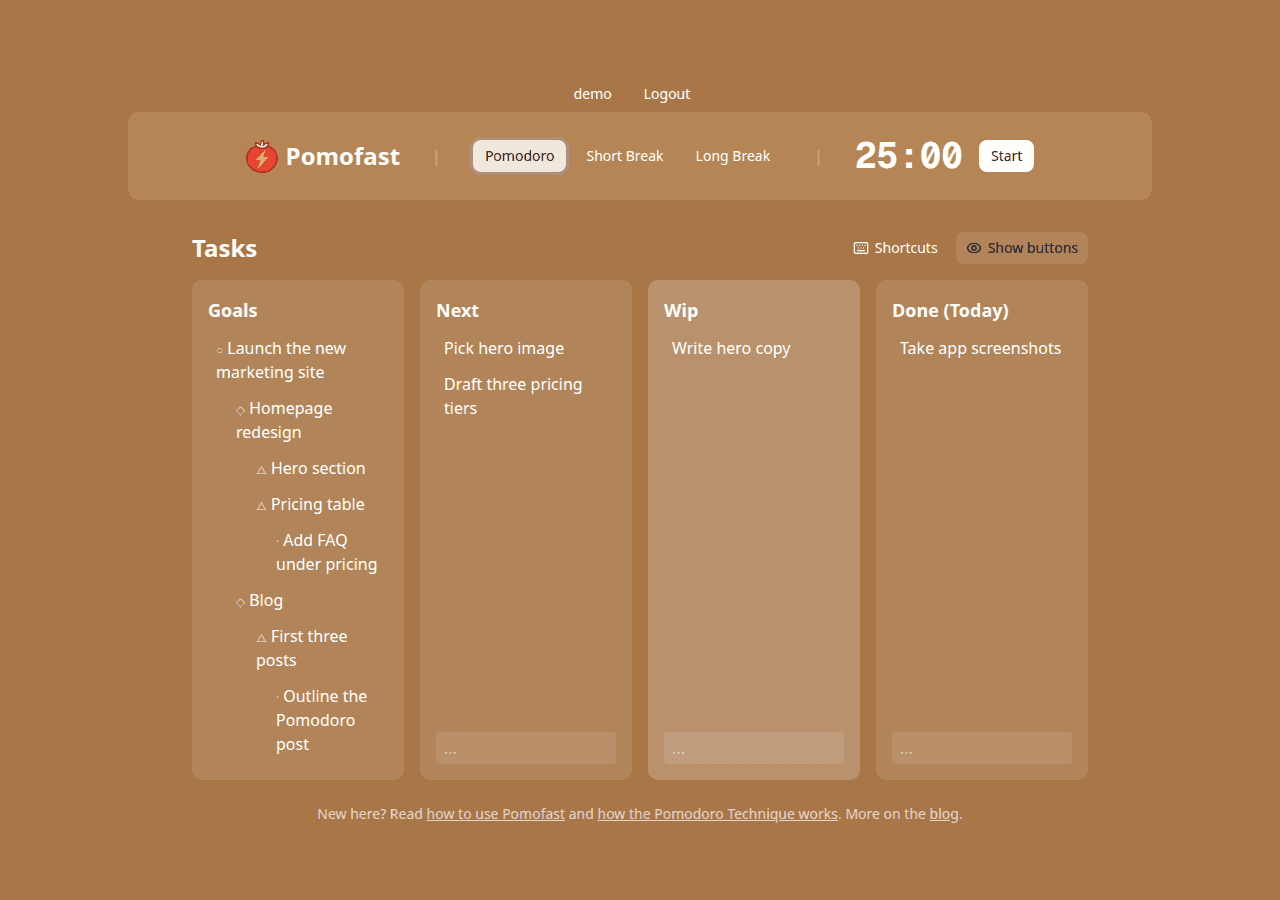
Task: Open the blog link in footer
Action: pyautogui.click(x=944, y=814)
